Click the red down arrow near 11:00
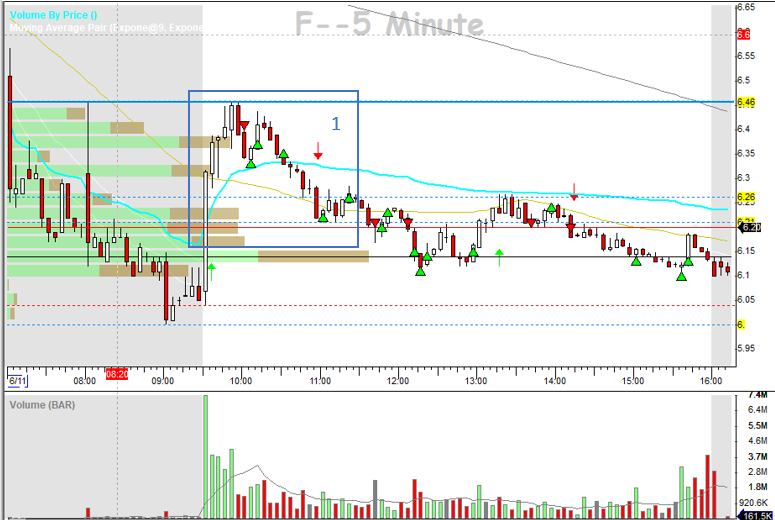Image resolution: width=775 pixels, height=520 pixels. point(317,151)
